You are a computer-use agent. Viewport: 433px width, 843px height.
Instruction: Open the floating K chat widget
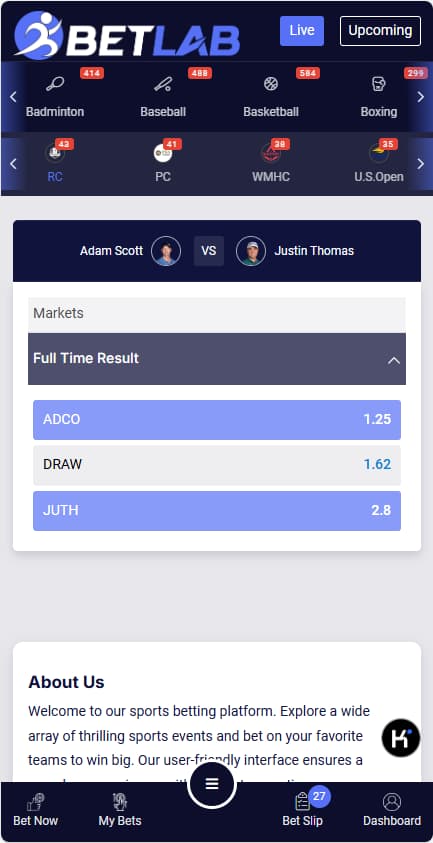[401, 738]
